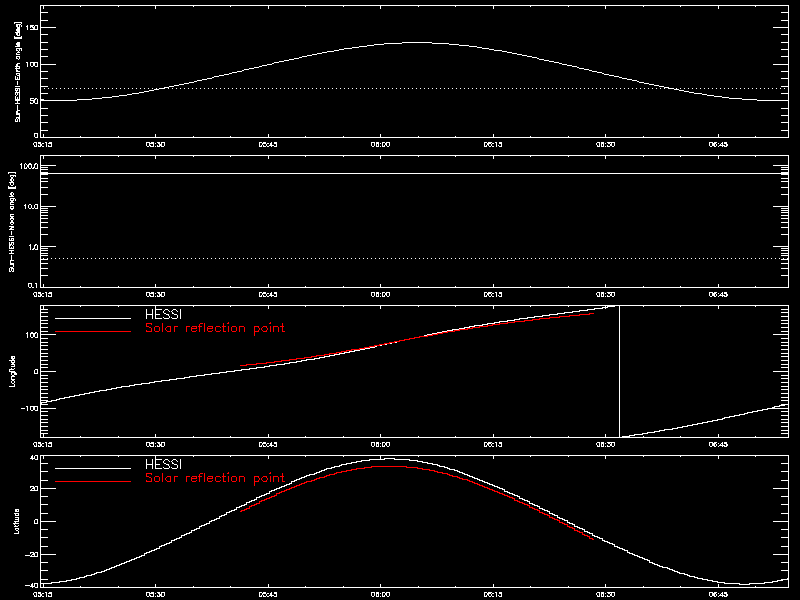Click 06:15 time label under Latitude plot

coord(493,594)
